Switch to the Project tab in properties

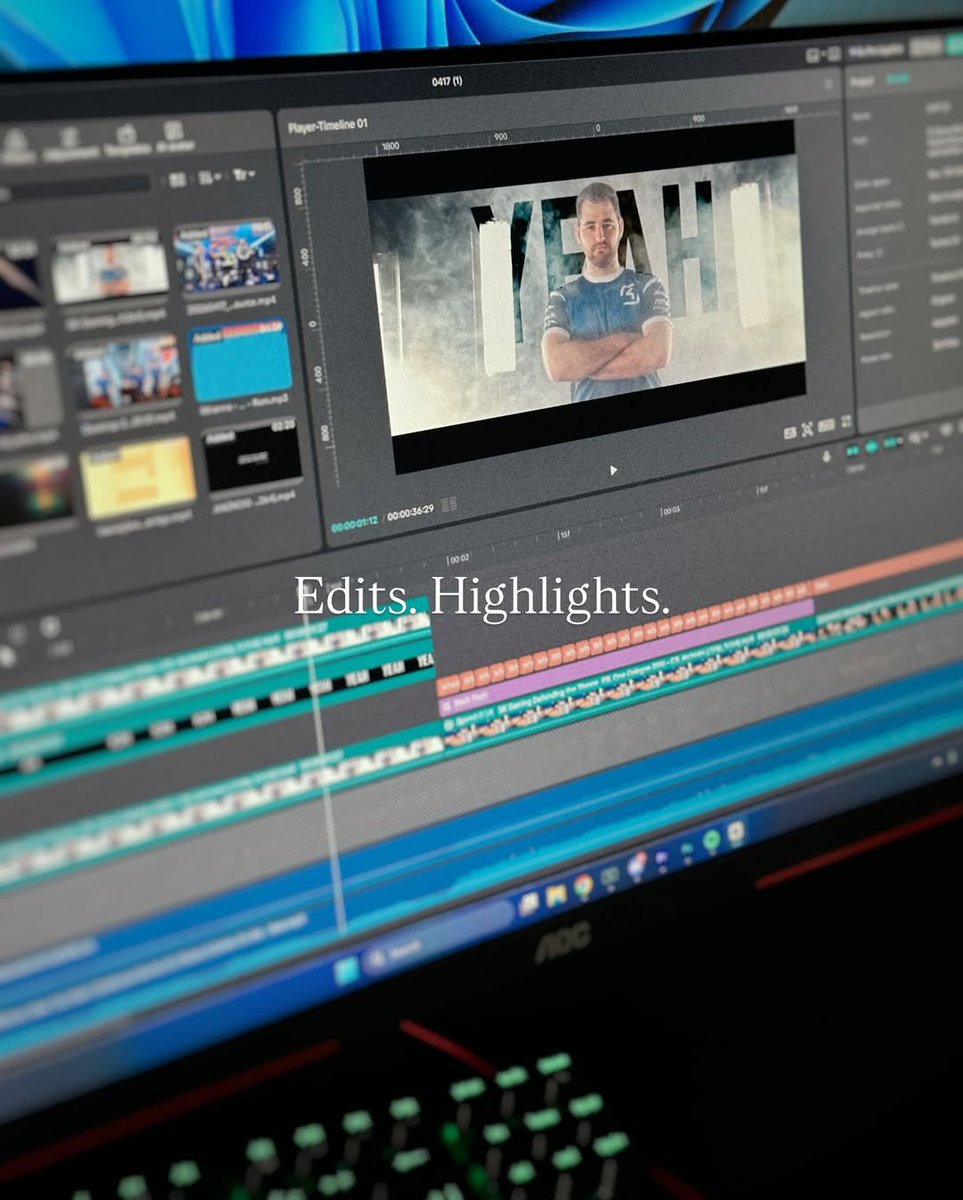pos(862,80)
